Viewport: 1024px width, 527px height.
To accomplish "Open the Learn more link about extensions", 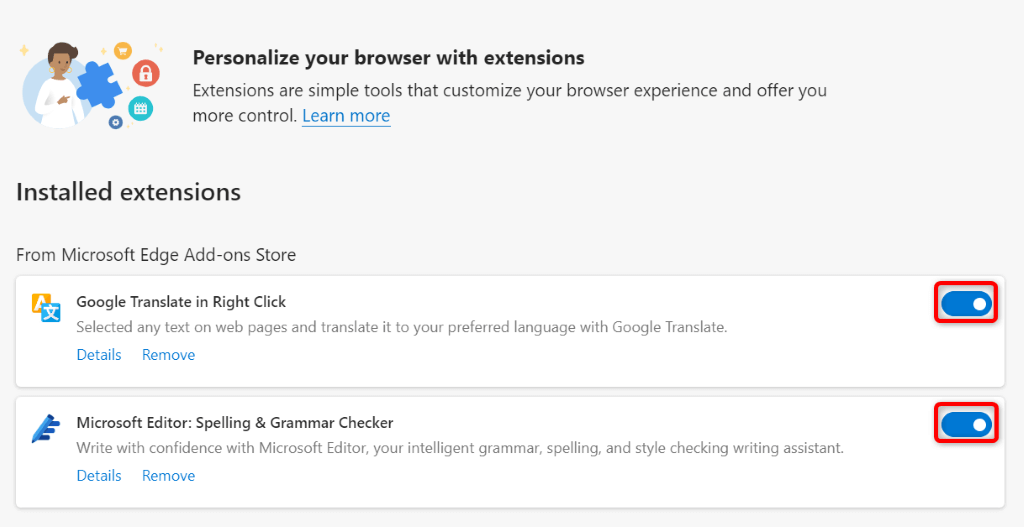I will pos(346,116).
